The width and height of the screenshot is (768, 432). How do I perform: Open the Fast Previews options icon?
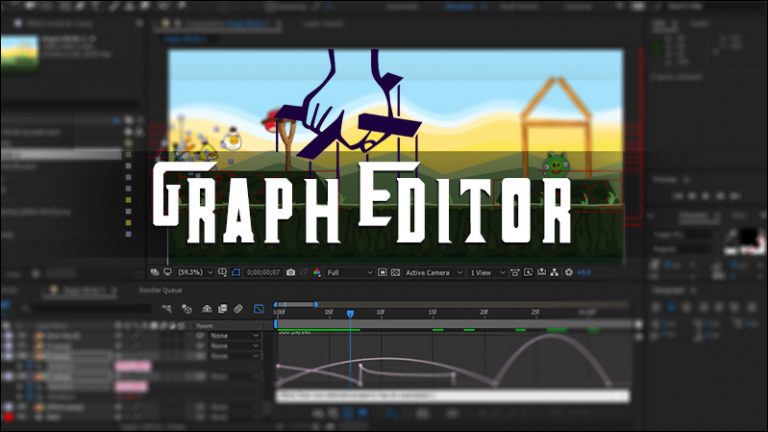(x=528, y=272)
